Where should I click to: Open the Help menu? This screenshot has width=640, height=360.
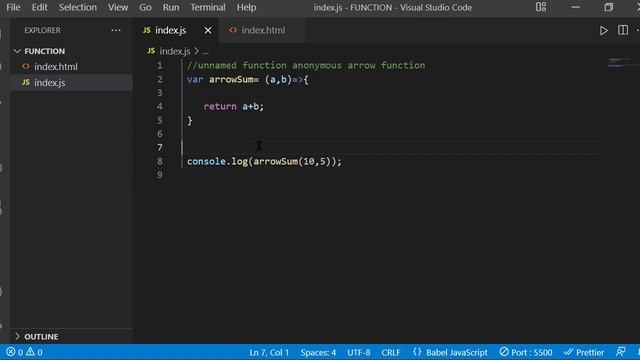246,7
